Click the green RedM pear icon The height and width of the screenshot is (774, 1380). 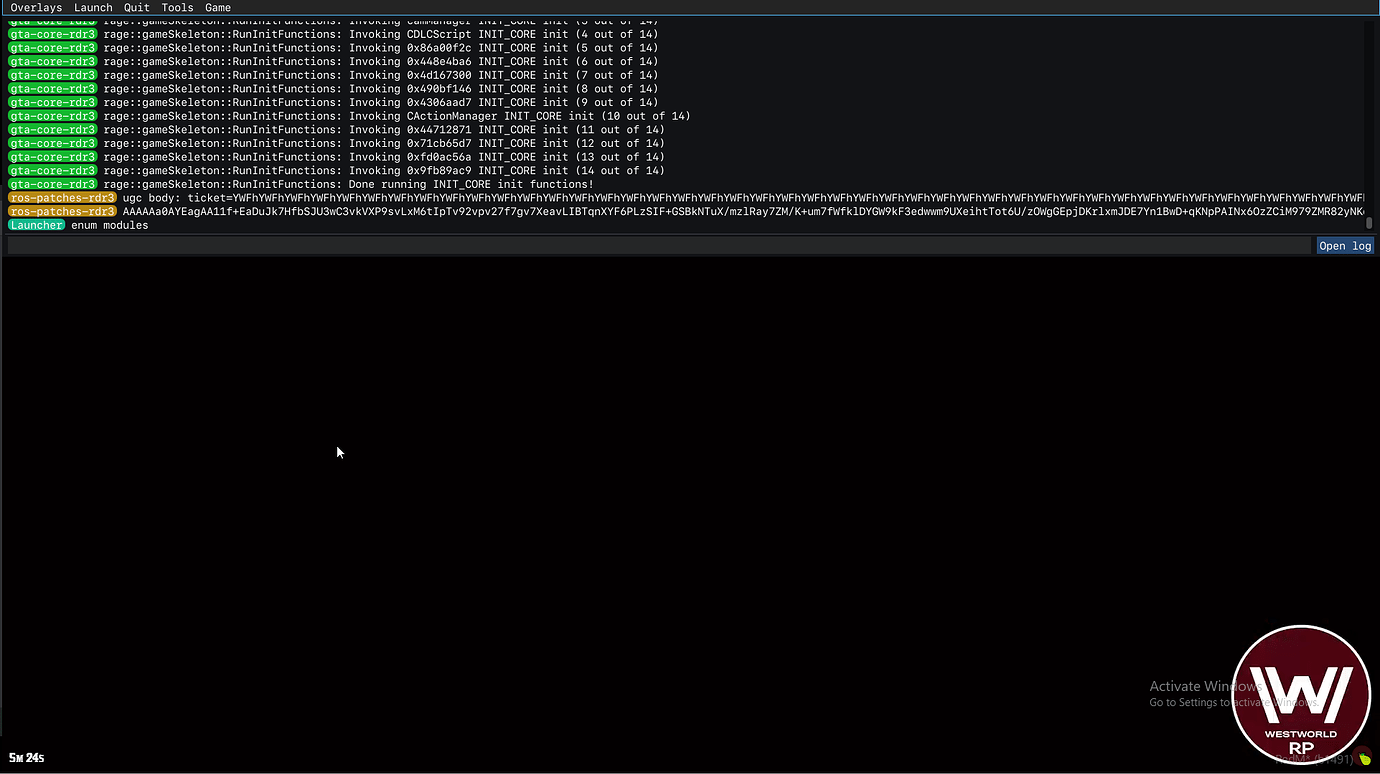[1363, 758]
